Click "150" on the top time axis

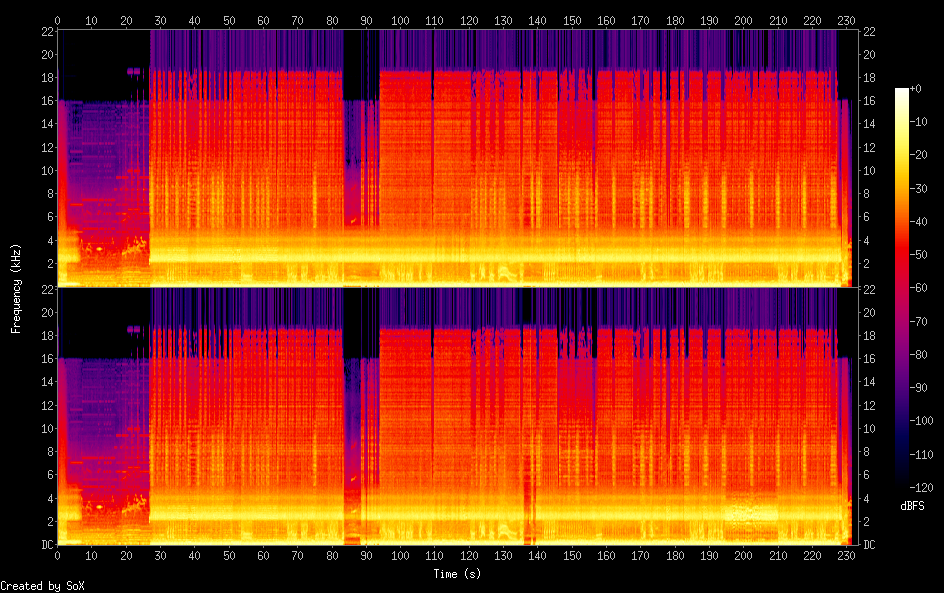pyautogui.click(x=572, y=20)
